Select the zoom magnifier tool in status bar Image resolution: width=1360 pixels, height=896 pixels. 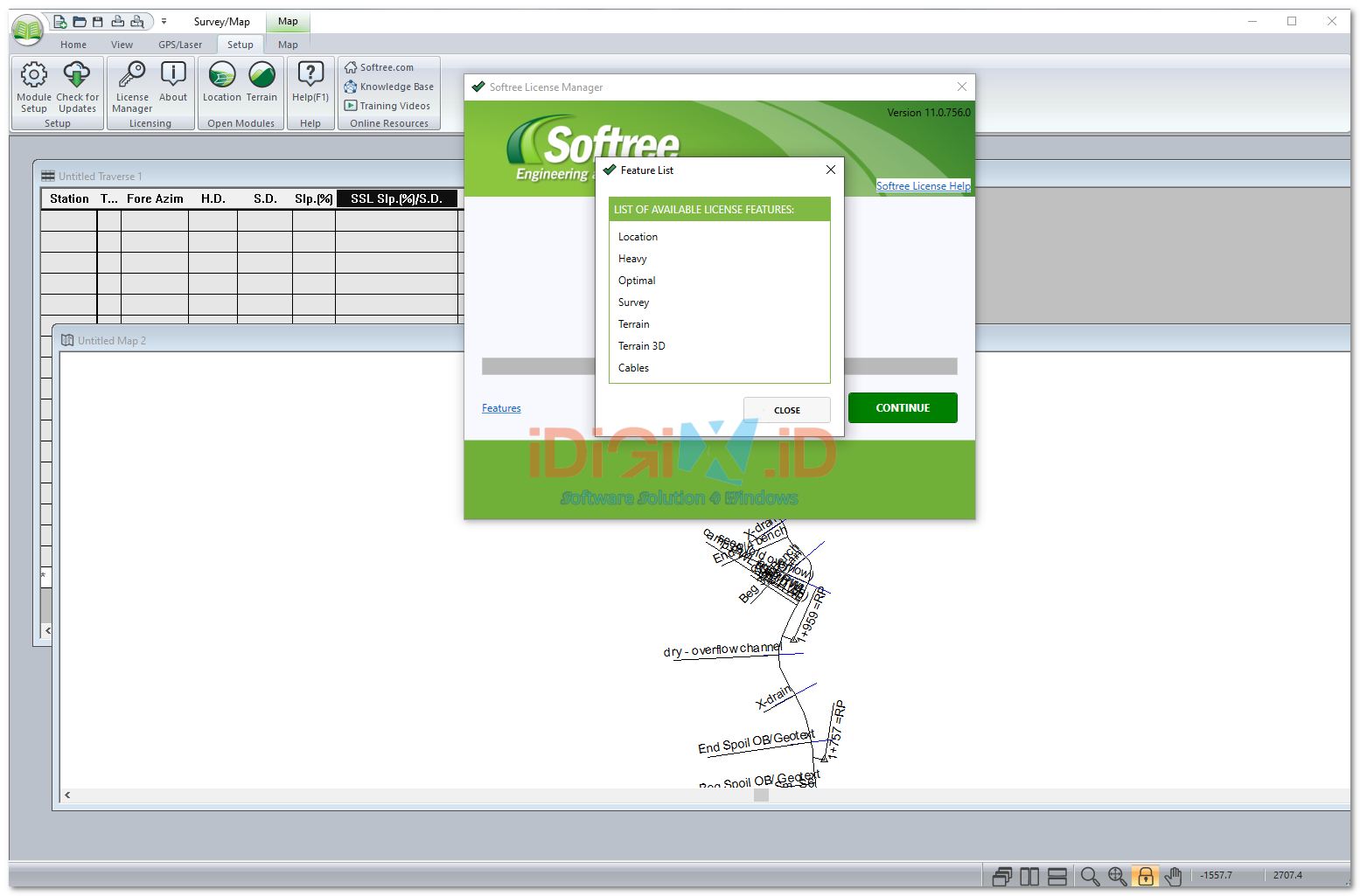coord(1090,876)
